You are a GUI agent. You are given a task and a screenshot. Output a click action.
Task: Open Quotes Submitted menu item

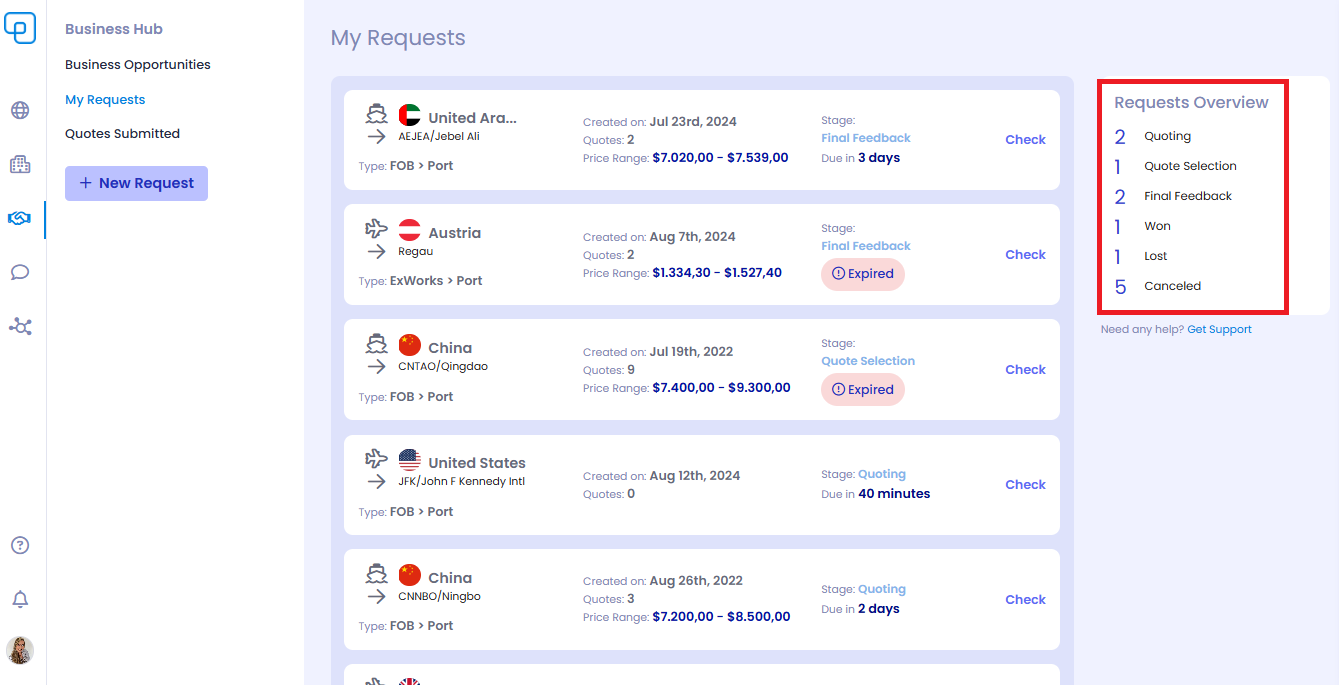[122, 134]
